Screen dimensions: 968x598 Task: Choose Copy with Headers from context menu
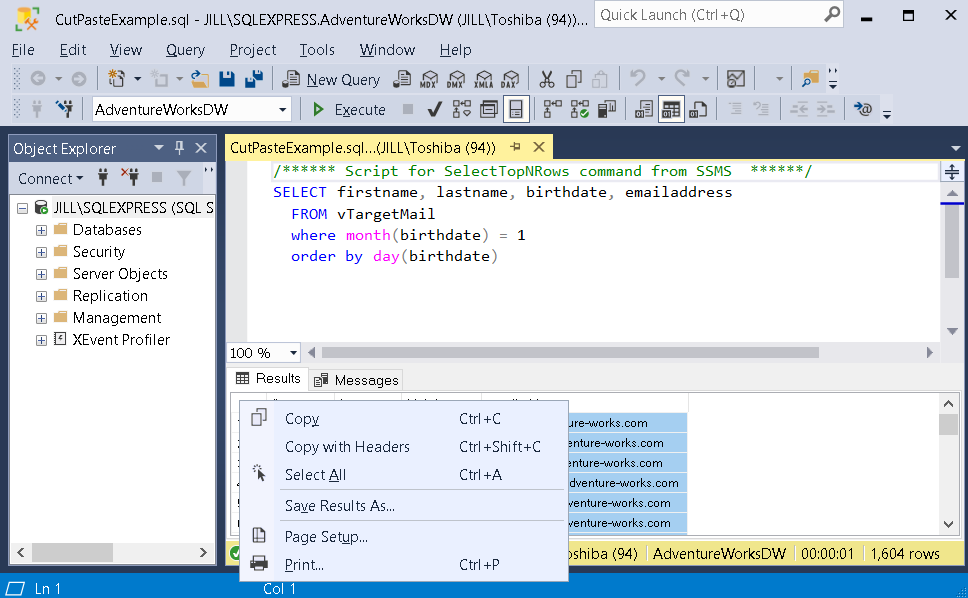tap(404, 447)
